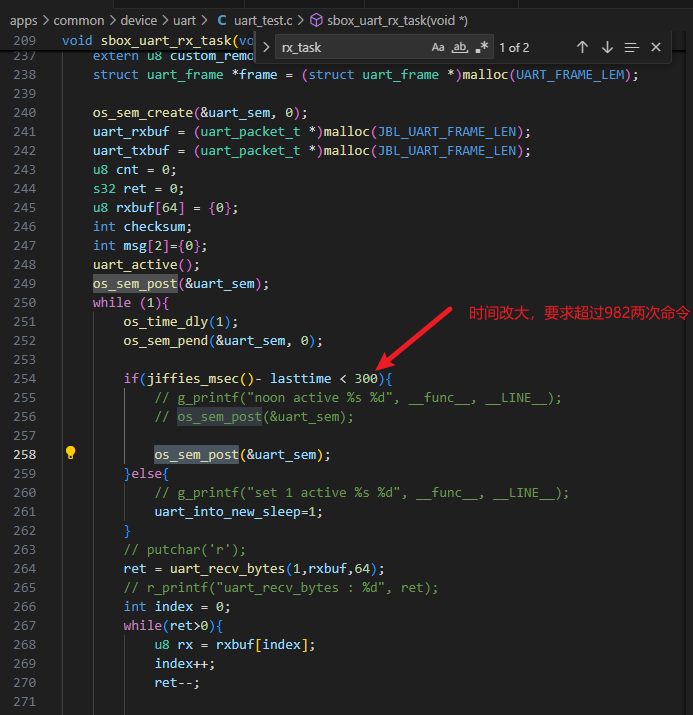Click 'uart_recv_bytes' call on line 264
Image resolution: width=693 pixels, height=715 pixels.
click(228, 569)
